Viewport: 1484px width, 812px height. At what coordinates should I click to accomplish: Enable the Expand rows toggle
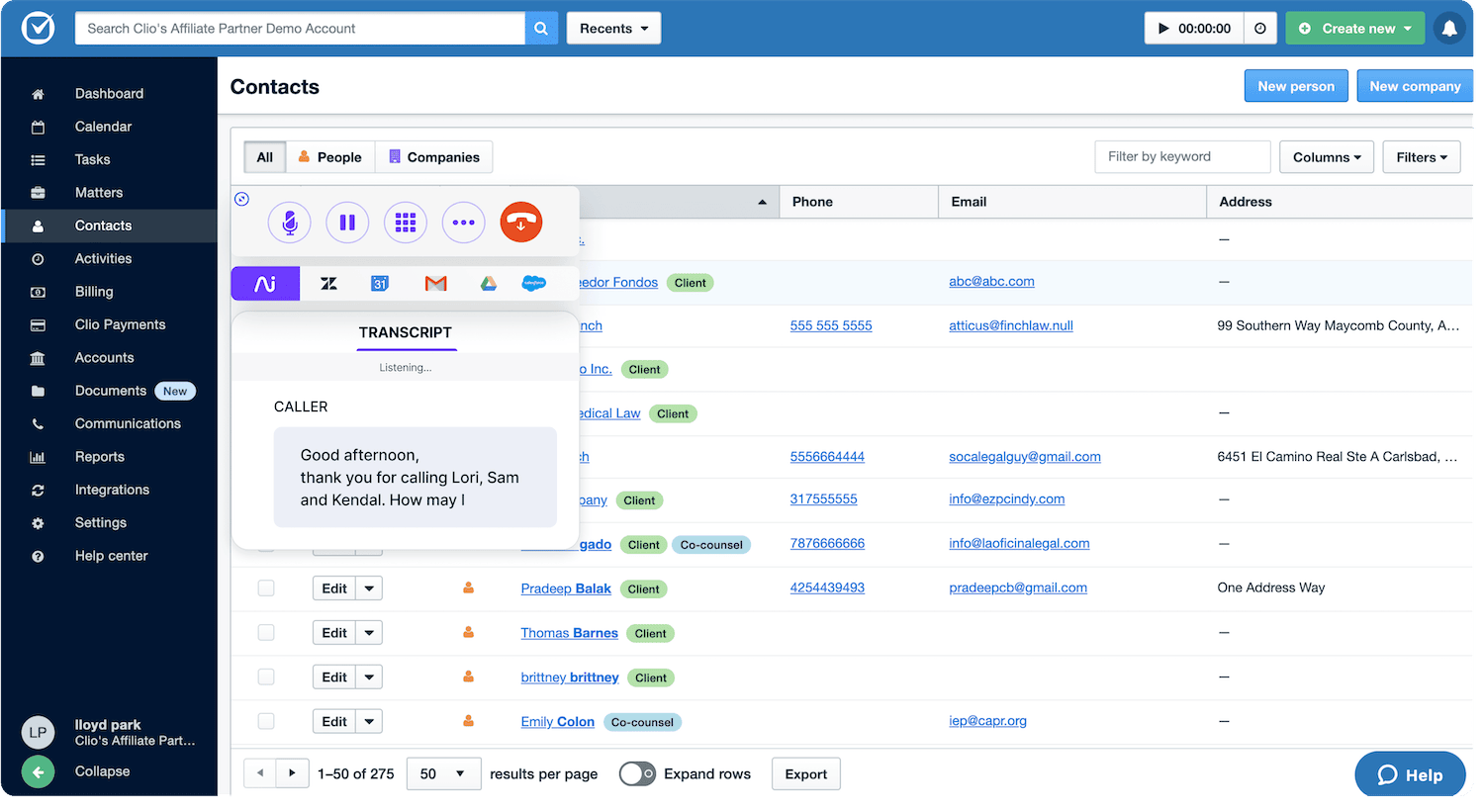point(637,774)
